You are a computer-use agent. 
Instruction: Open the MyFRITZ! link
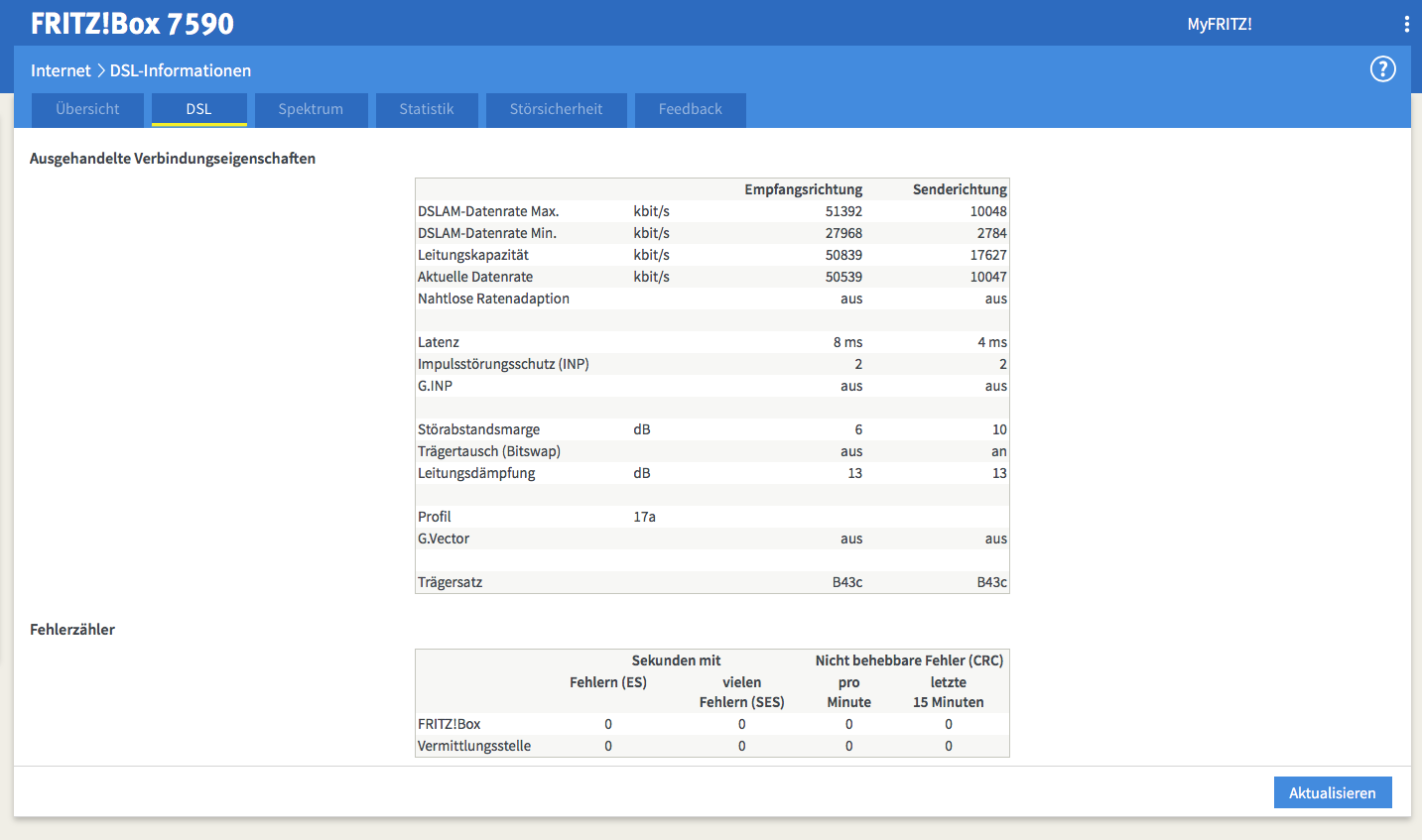(1220, 24)
